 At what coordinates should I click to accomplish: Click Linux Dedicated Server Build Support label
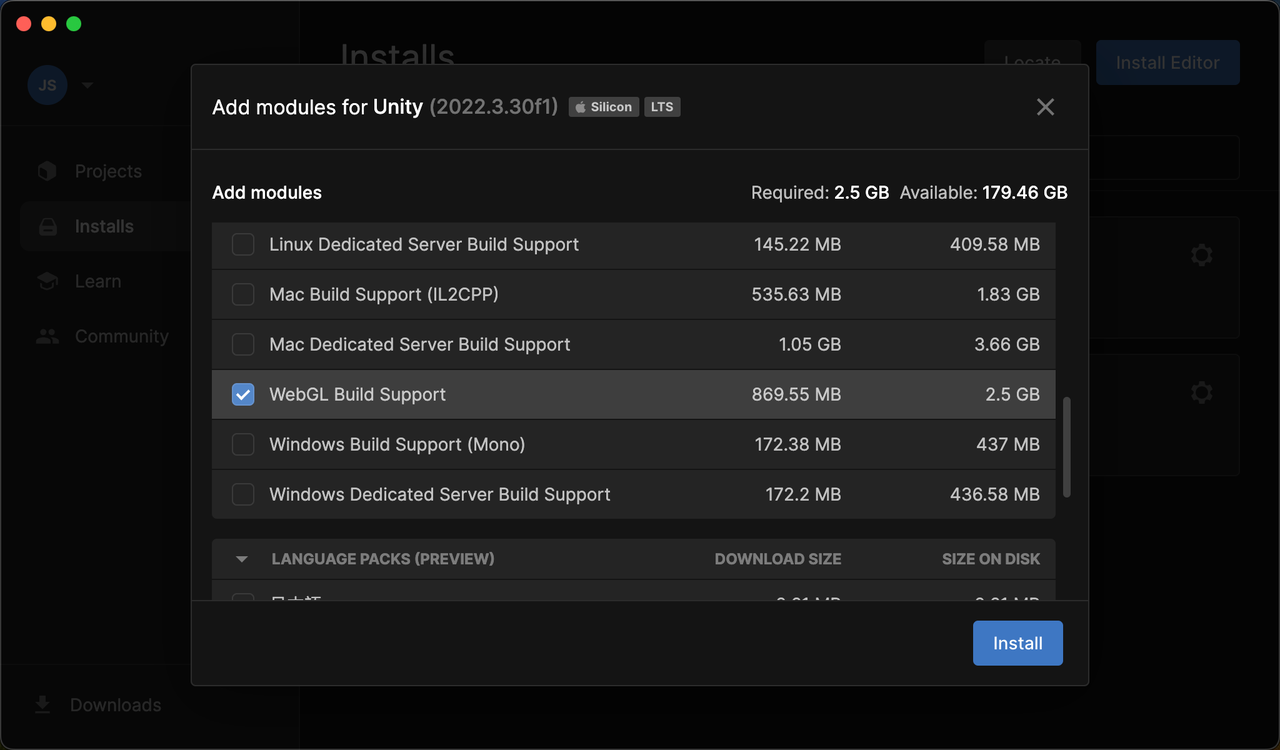(424, 244)
